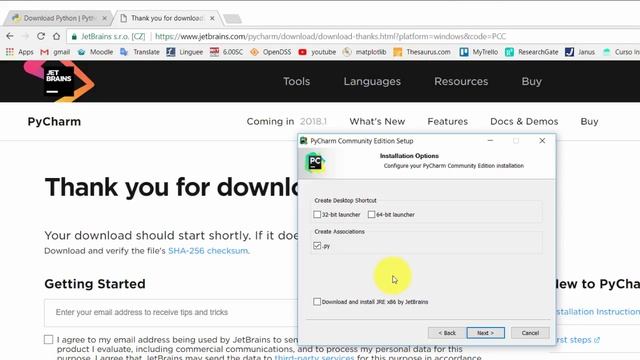Open the matplotlib bookmark
640x360 pixels.
click(x=364, y=52)
